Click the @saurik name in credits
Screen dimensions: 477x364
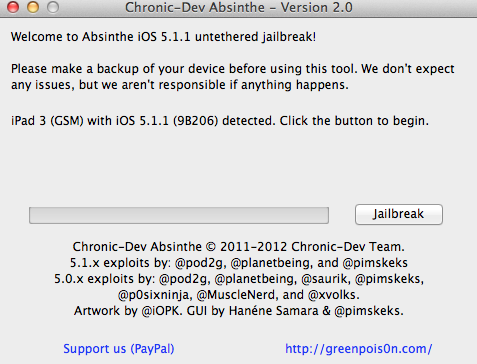click(325, 279)
